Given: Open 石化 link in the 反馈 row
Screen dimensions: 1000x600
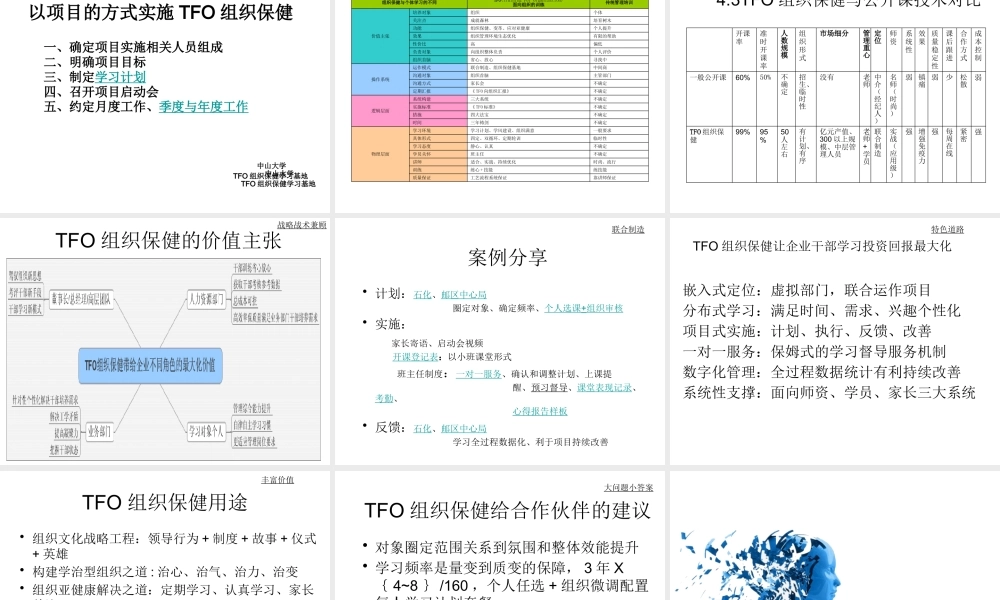Looking at the screenshot, I should [422, 428].
